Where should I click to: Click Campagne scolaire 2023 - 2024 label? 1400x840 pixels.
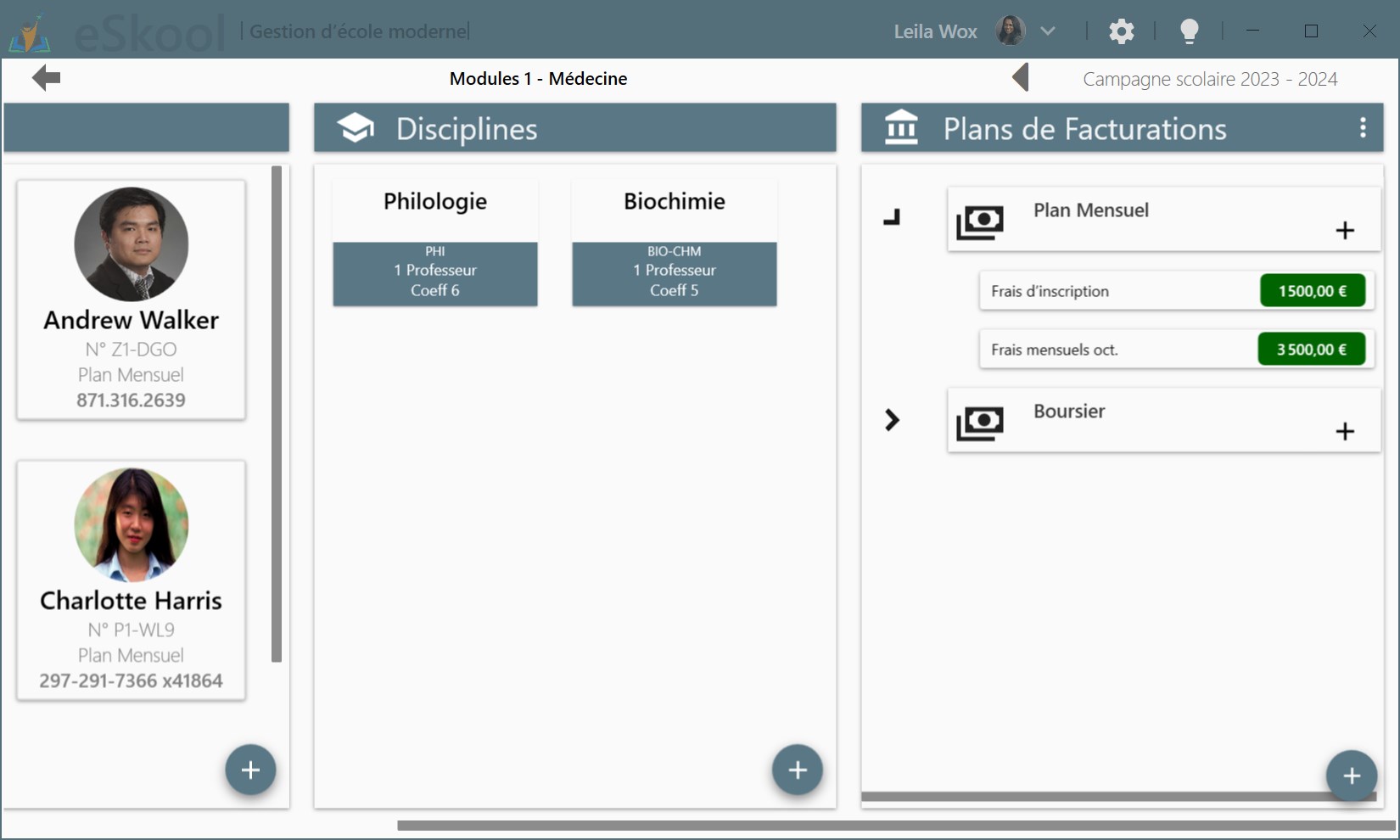[x=1210, y=79]
